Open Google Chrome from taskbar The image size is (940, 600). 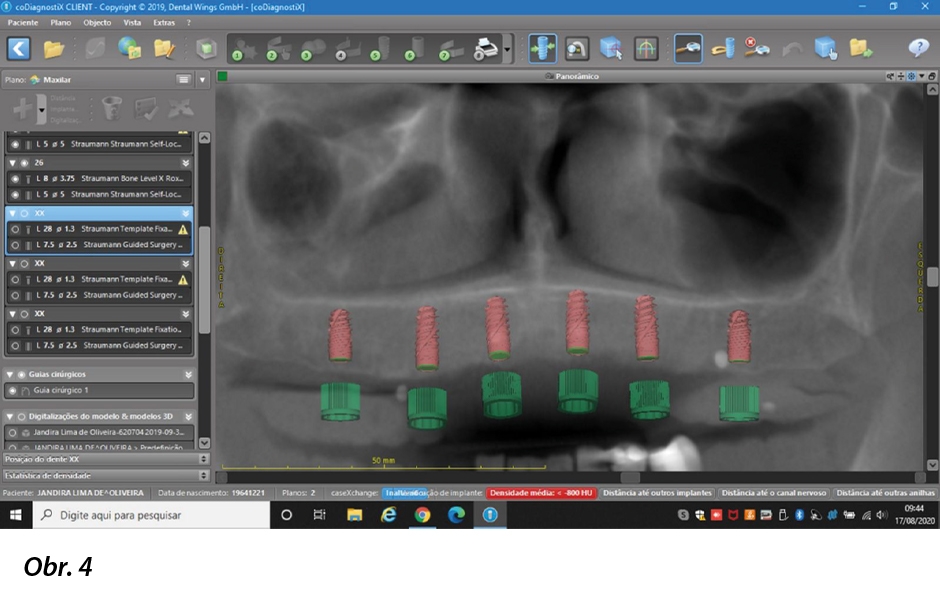tap(422, 515)
